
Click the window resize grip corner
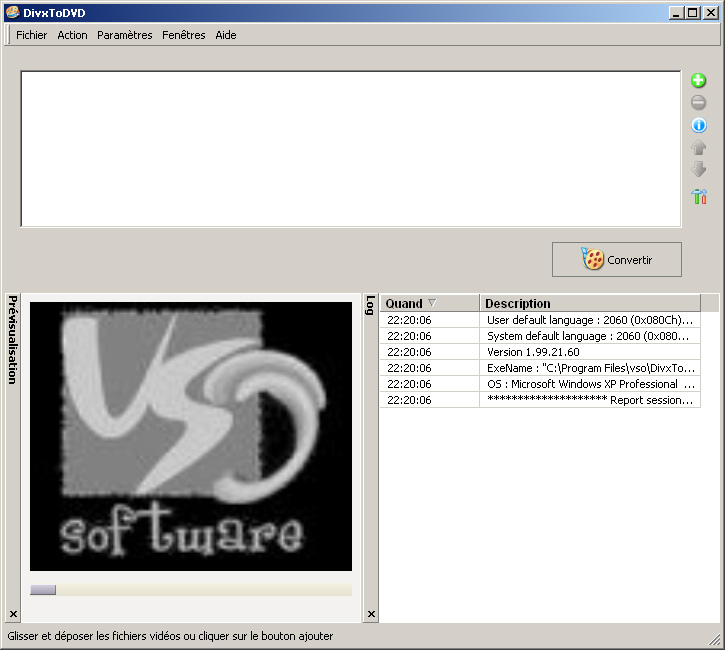[x=715, y=639]
